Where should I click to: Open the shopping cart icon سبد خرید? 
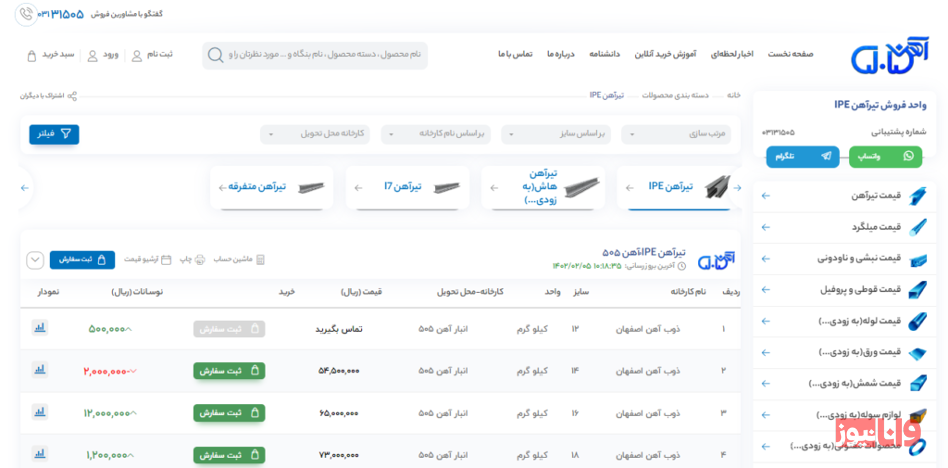(x=32, y=56)
